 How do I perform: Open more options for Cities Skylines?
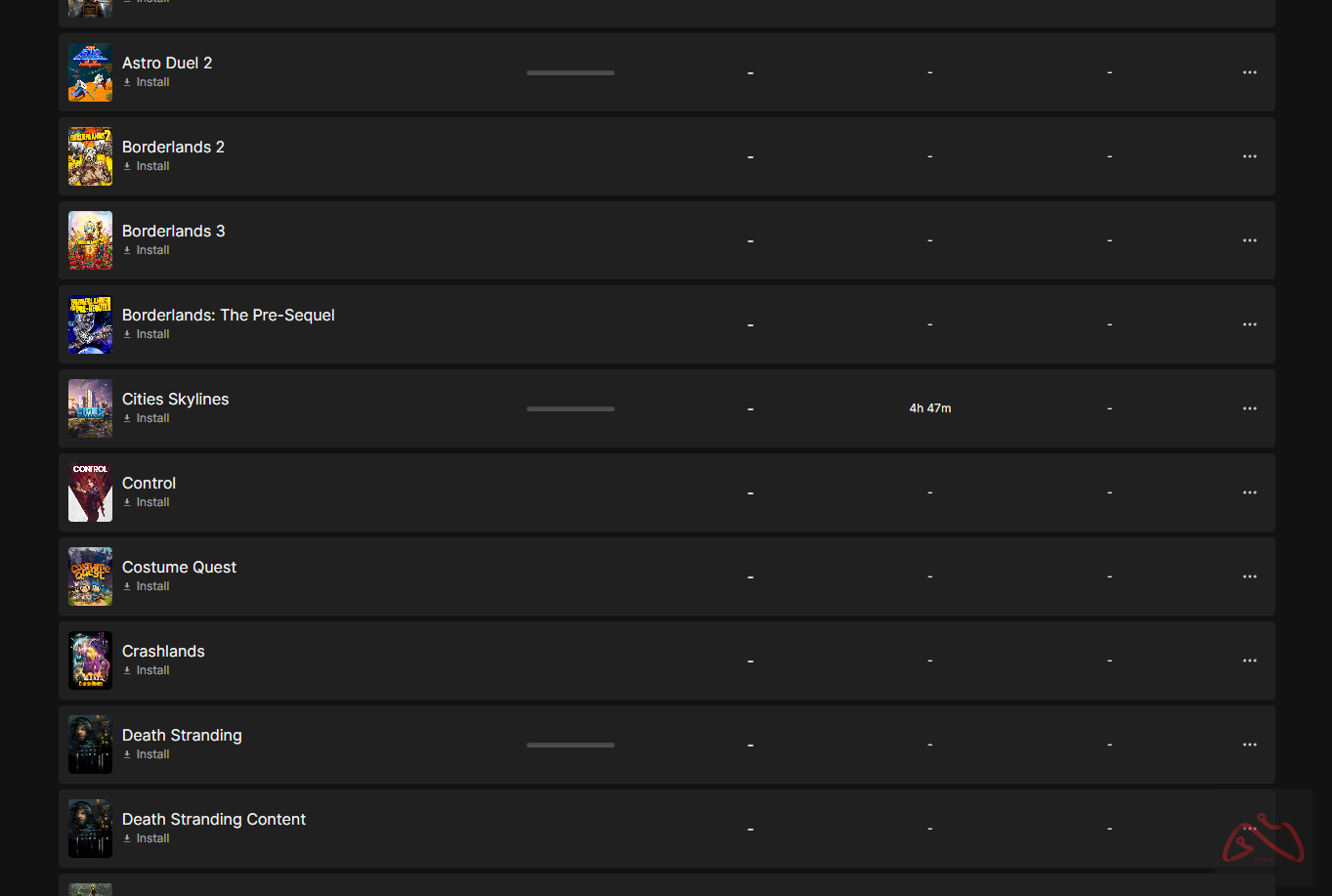click(x=1249, y=408)
